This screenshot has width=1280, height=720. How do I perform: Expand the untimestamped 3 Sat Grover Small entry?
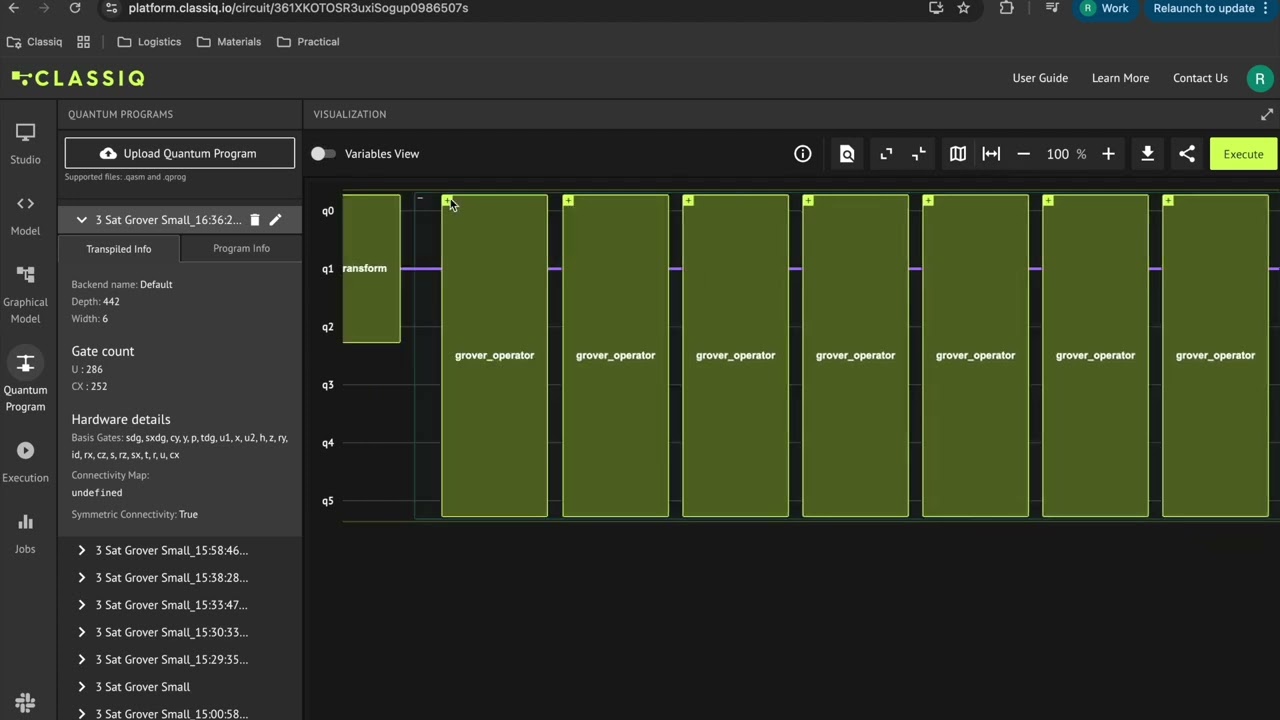point(82,687)
